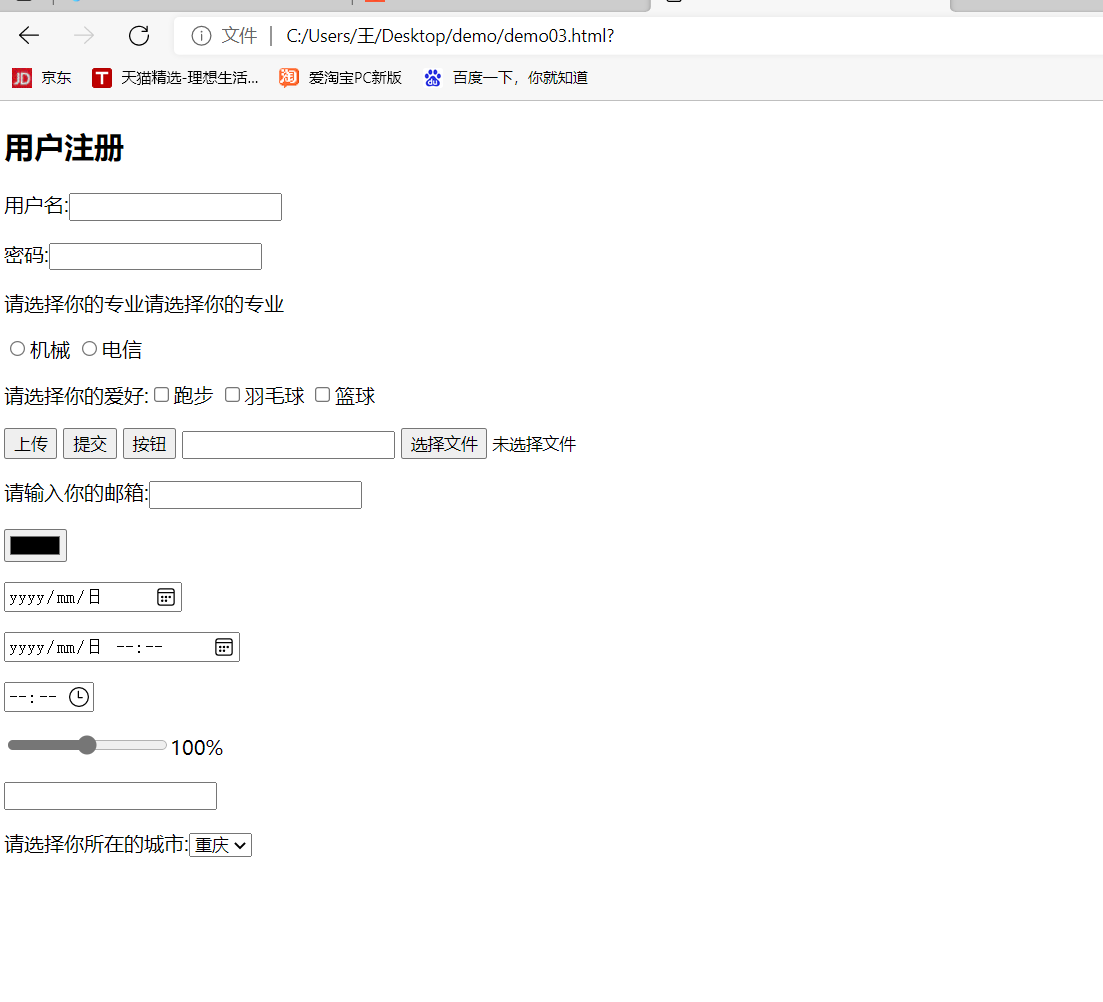Open the black color picker swatch
This screenshot has height=1002, width=1103.
[35, 546]
